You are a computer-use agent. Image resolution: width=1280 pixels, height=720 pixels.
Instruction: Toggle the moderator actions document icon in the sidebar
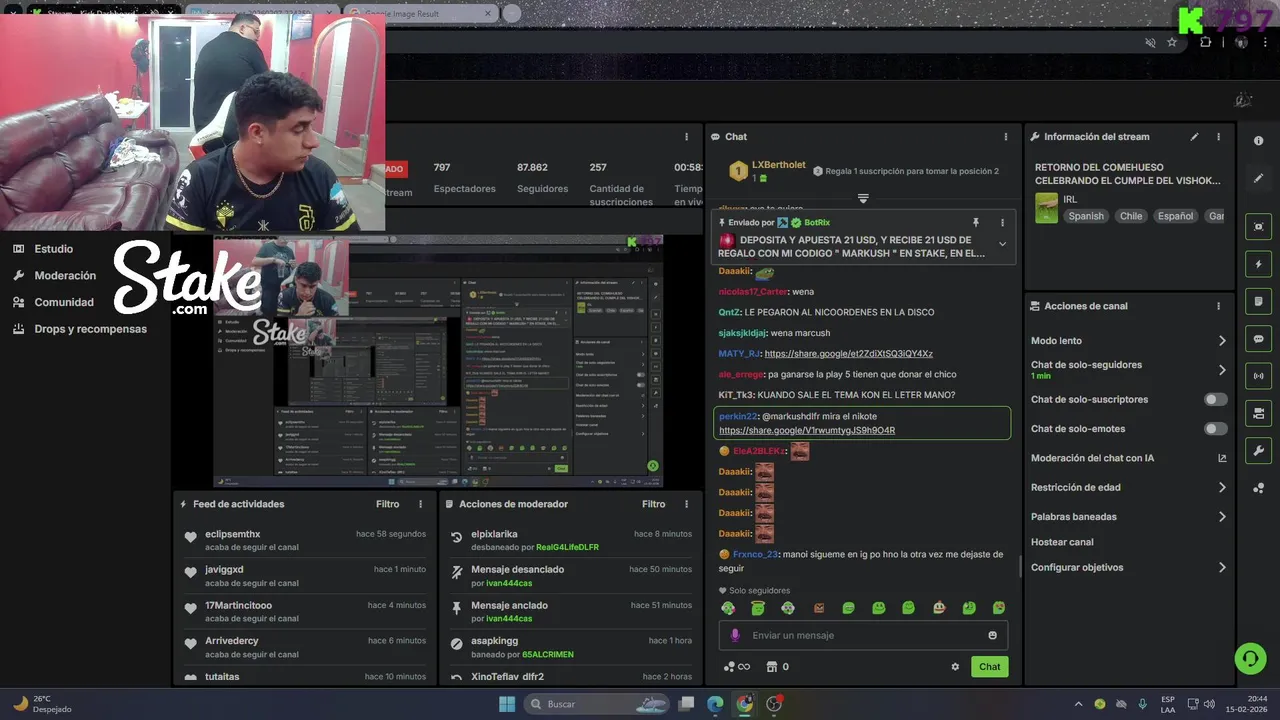pos(1258,301)
